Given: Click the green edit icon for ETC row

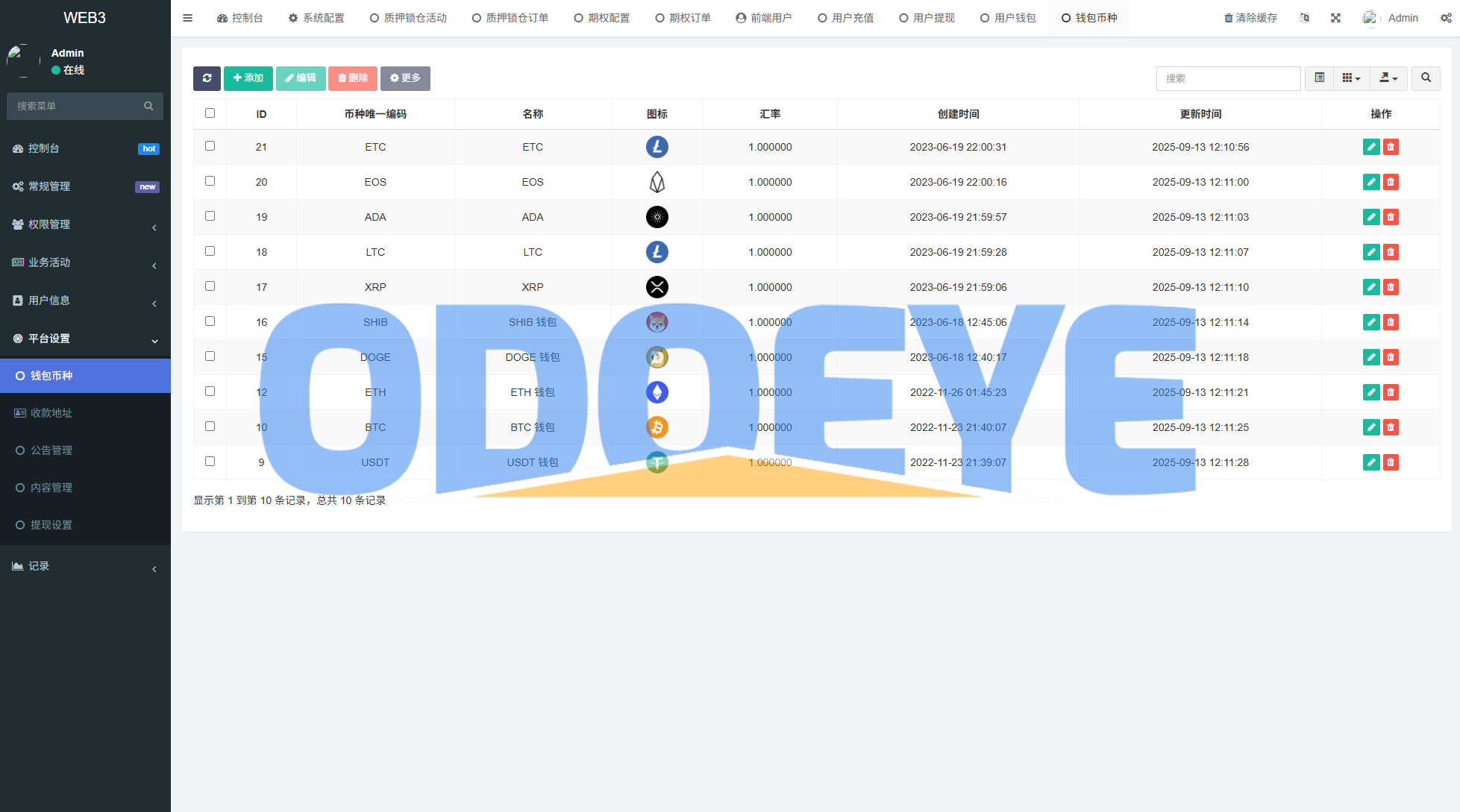Looking at the screenshot, I should (1370, 147).
